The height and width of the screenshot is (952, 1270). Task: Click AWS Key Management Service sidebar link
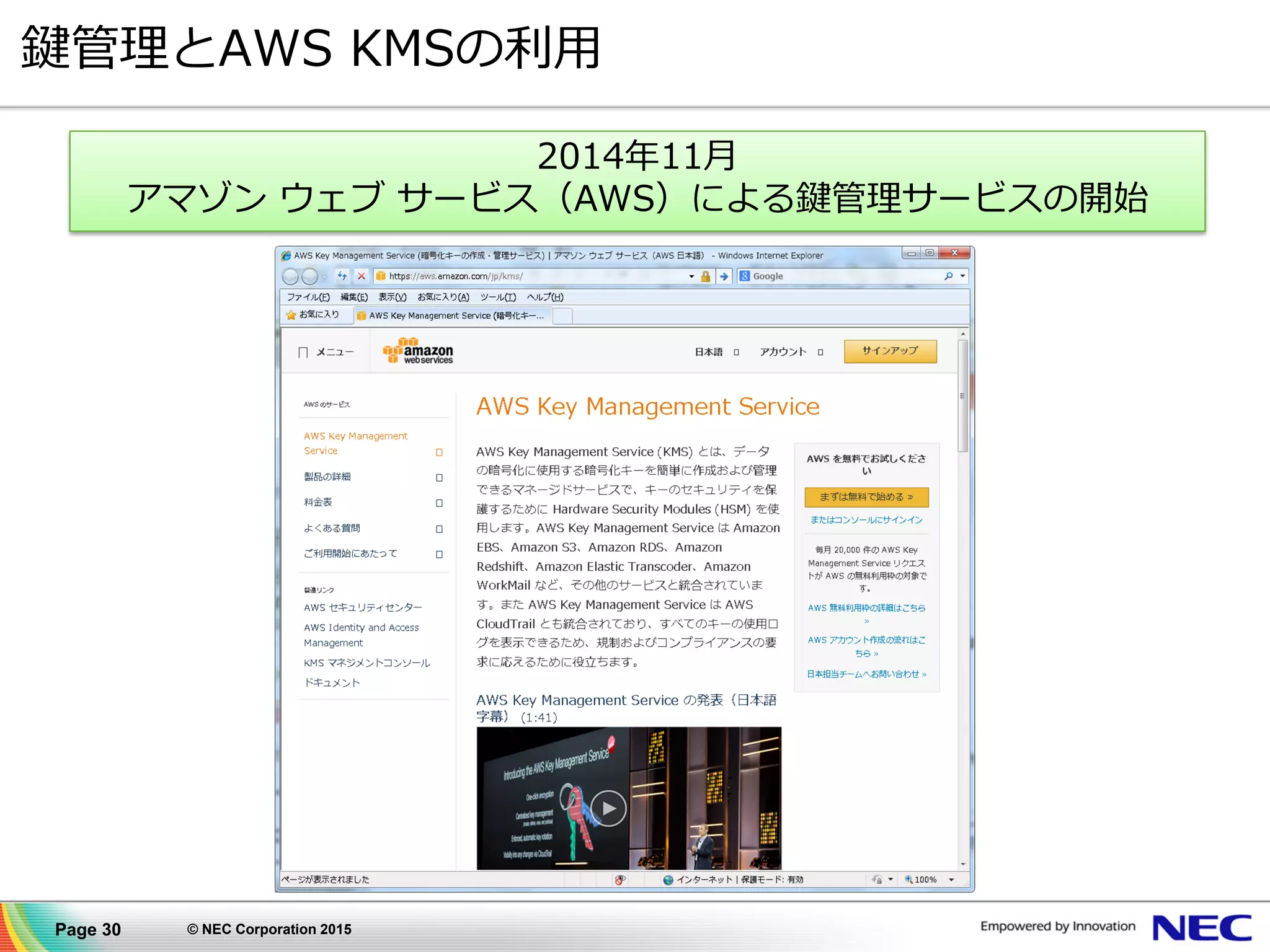pyautogui.click(x=355, y=444)
